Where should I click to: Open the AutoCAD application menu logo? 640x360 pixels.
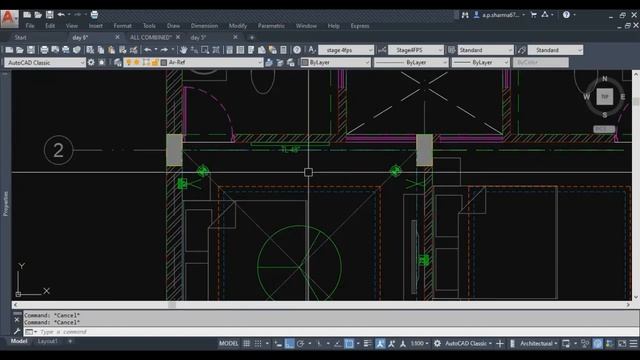(9, 18)
